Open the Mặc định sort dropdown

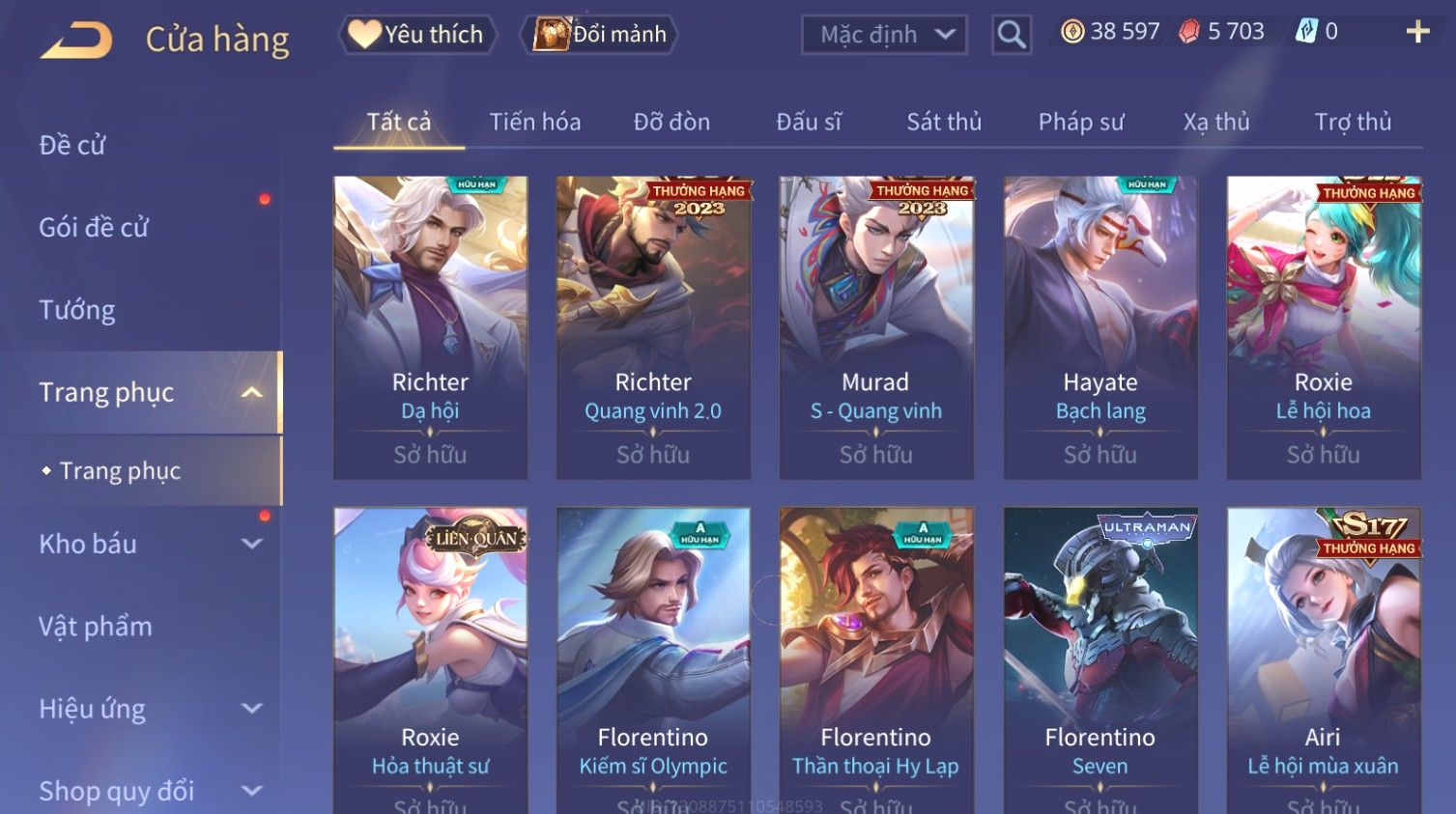(x=884, y=35)
